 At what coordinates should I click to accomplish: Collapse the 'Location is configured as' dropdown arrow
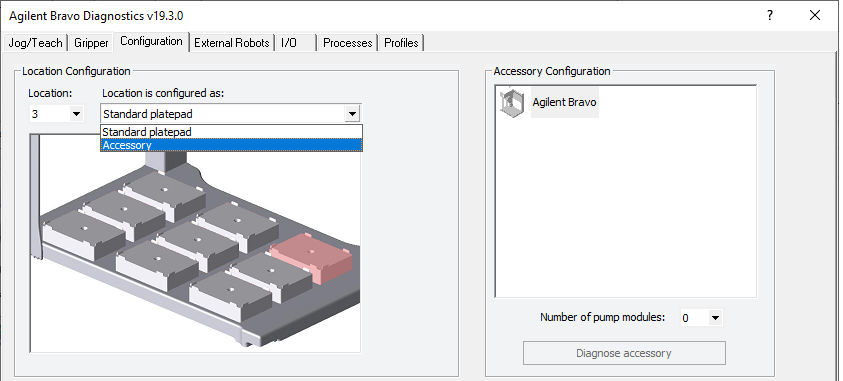click(x=353, y=114)
